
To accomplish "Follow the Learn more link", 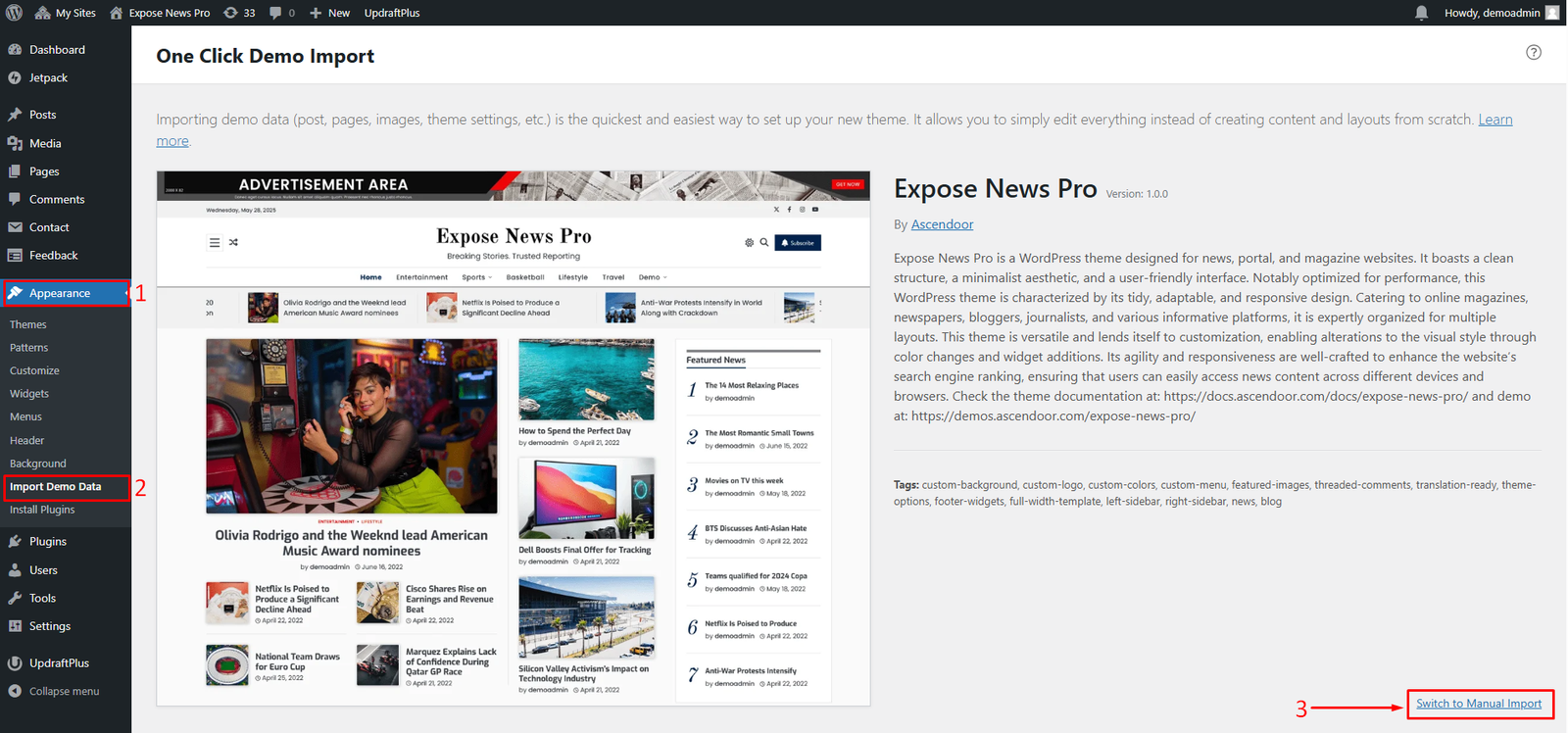I will pos(1495,120).
